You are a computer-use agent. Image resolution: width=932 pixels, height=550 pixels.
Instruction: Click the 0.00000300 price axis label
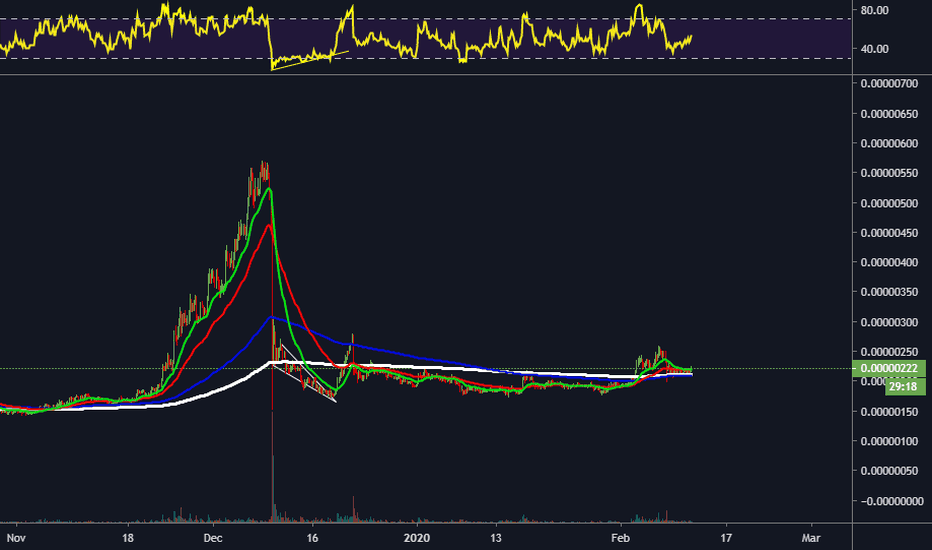[889, 322]
